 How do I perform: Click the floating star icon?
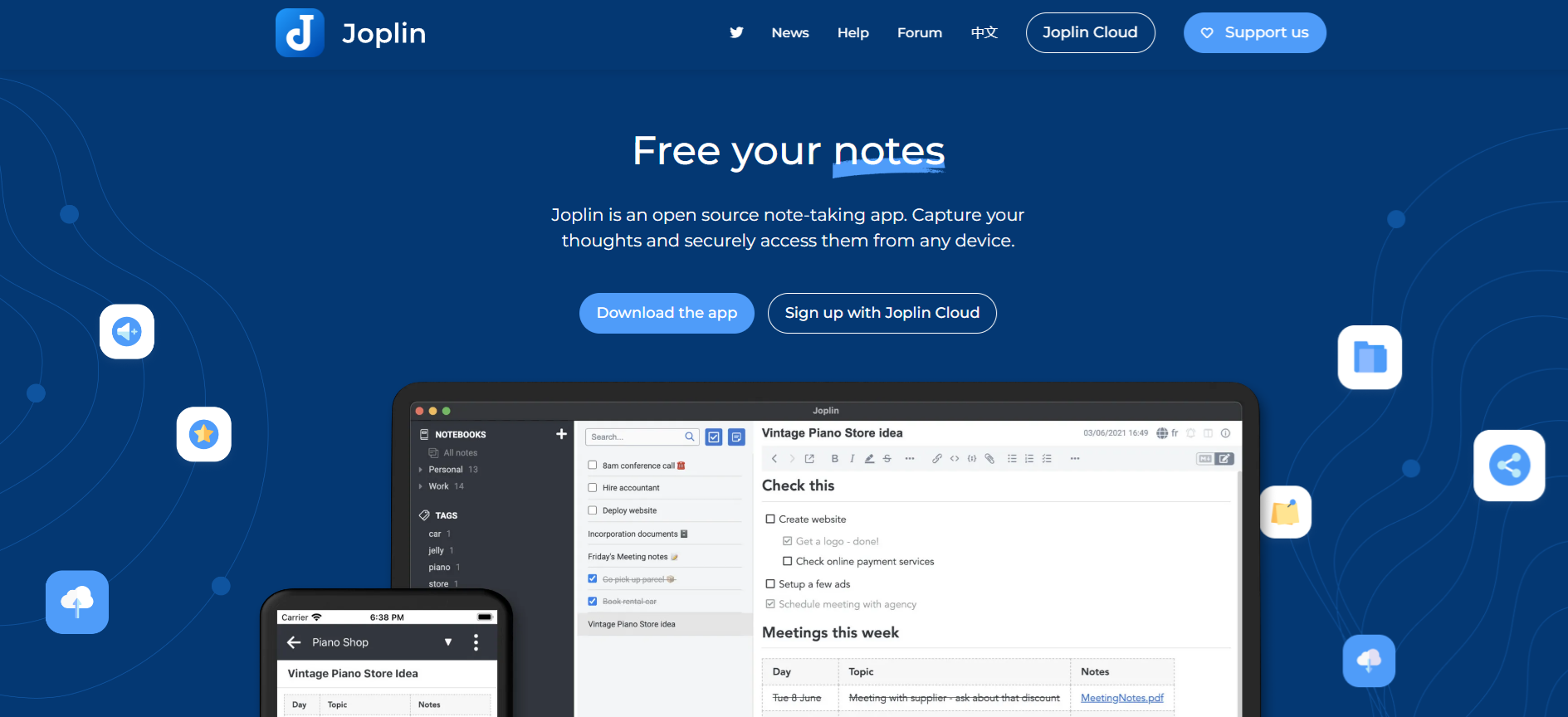coord(203,434)
